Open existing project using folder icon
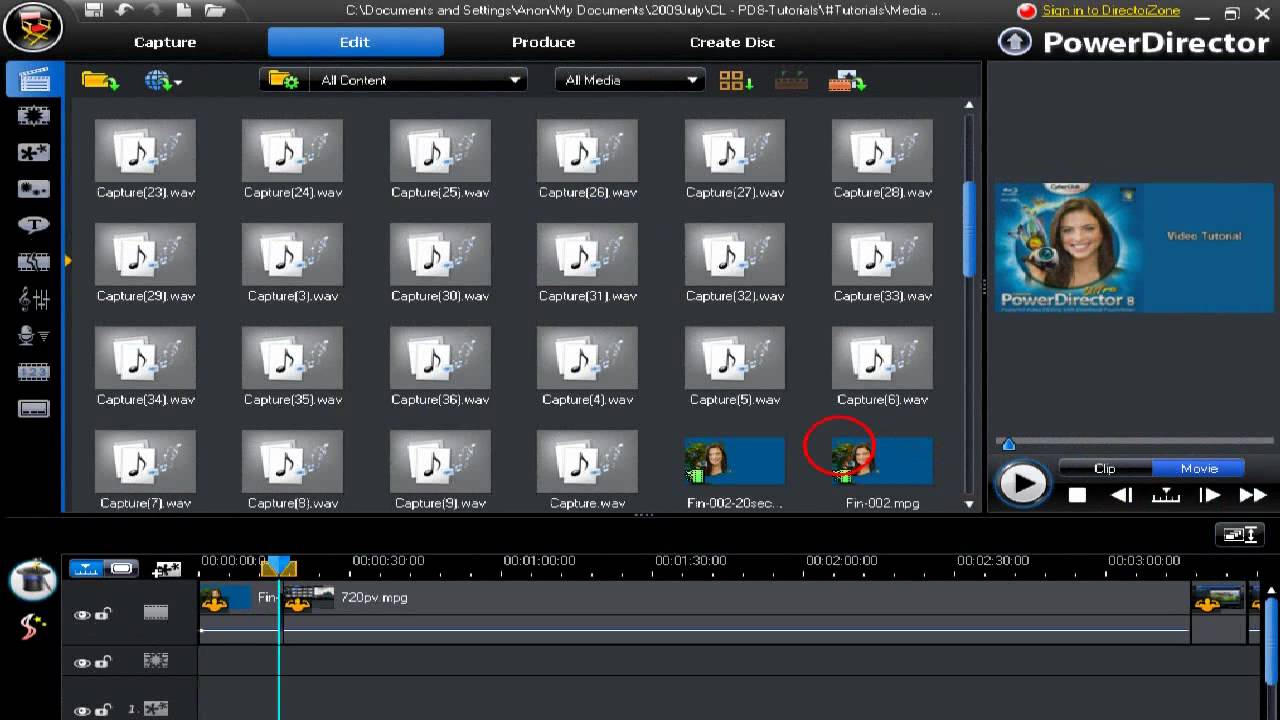 coord(215,11)
